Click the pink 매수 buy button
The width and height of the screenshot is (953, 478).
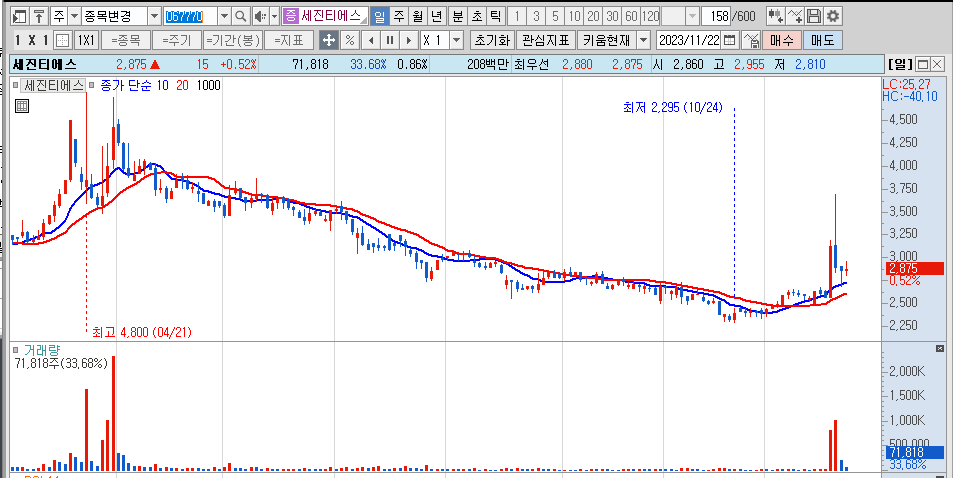coord(782,41)
